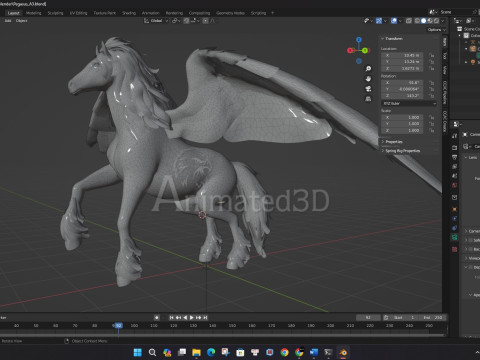Click Location X value field

402,55
